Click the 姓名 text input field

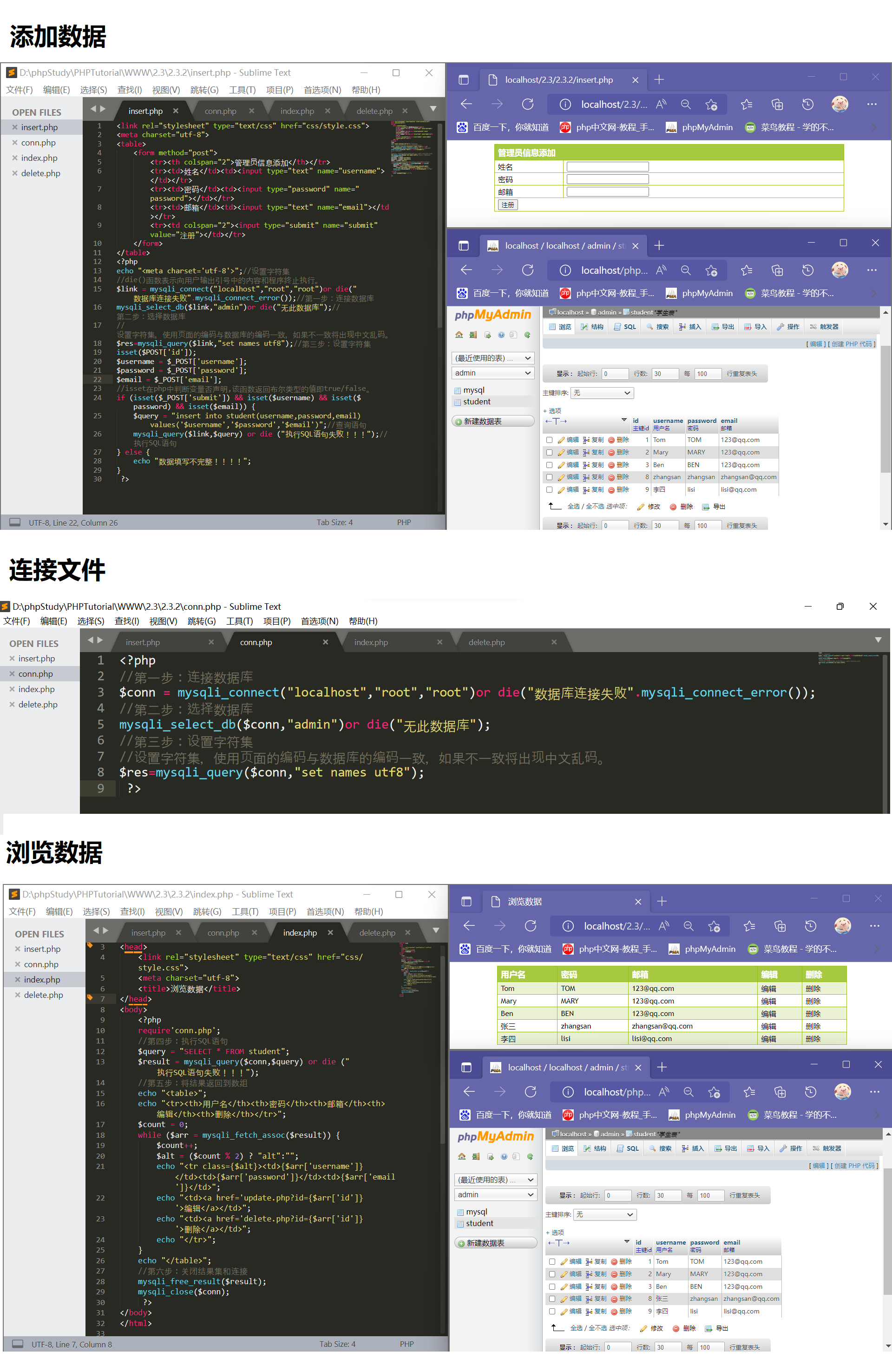click(607, 166)
